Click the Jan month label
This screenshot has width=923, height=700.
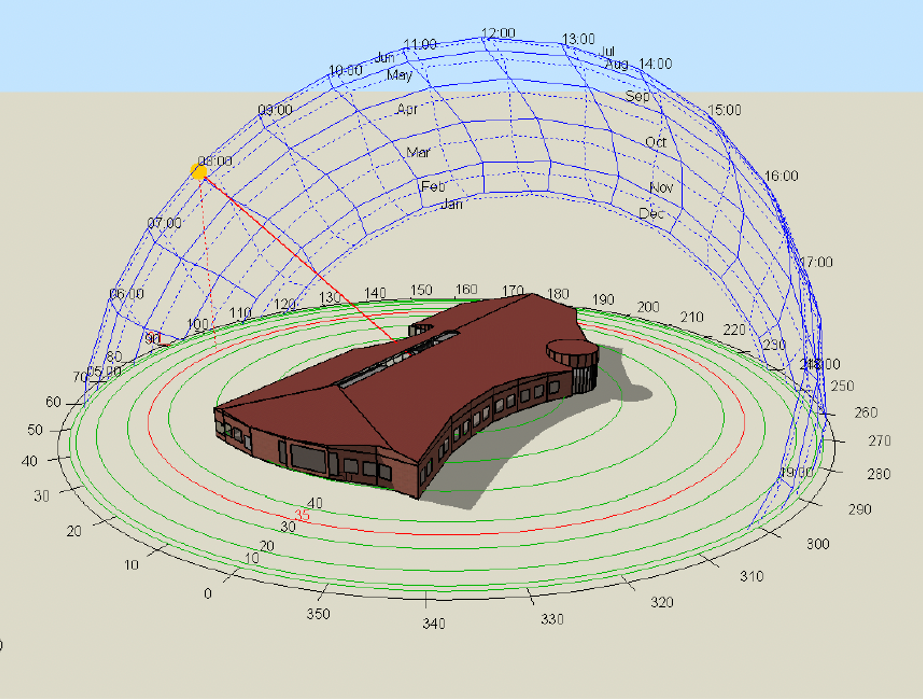(x=451, y=204)
